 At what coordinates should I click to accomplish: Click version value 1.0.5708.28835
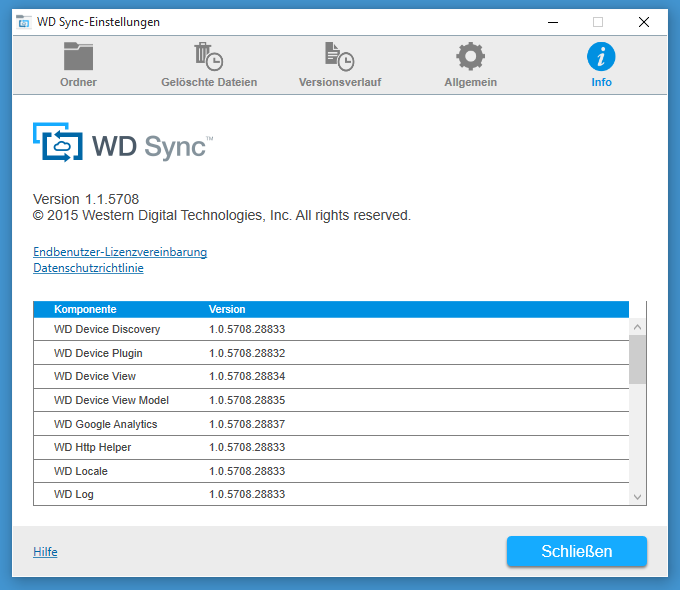pos(247,400)
